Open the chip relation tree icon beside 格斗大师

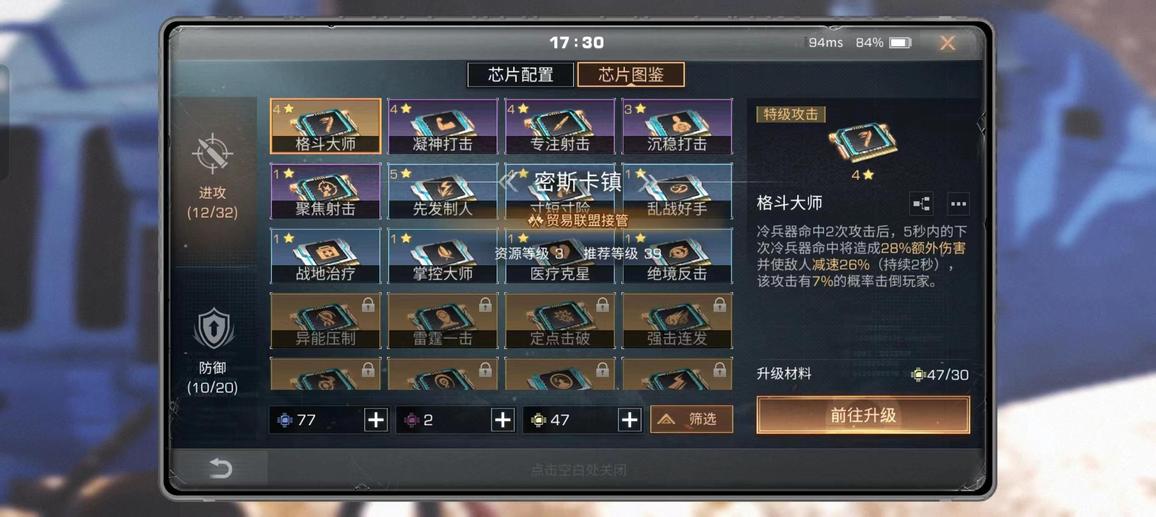click(x=922, y=204)
